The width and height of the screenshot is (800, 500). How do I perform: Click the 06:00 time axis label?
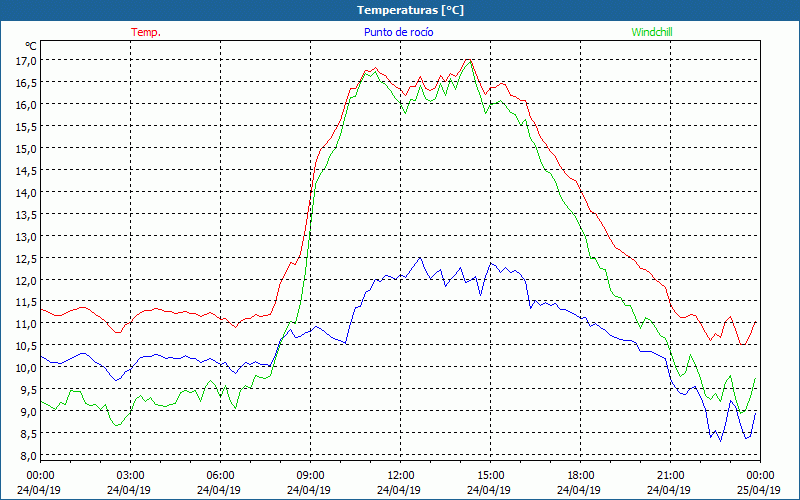pyautogui.click(x=220, y=476)
